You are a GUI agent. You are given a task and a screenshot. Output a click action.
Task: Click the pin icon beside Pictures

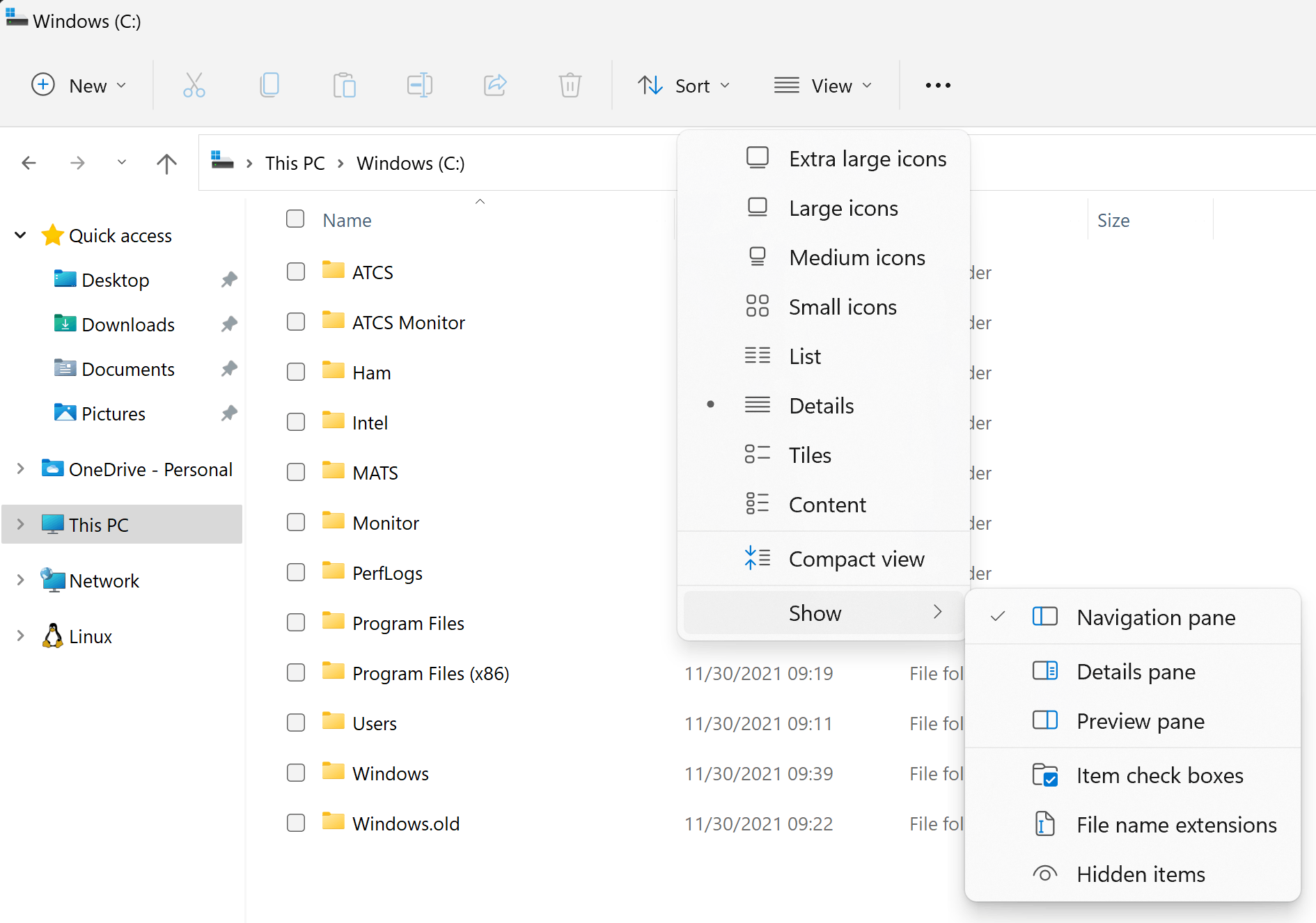[x=229, y=413]
